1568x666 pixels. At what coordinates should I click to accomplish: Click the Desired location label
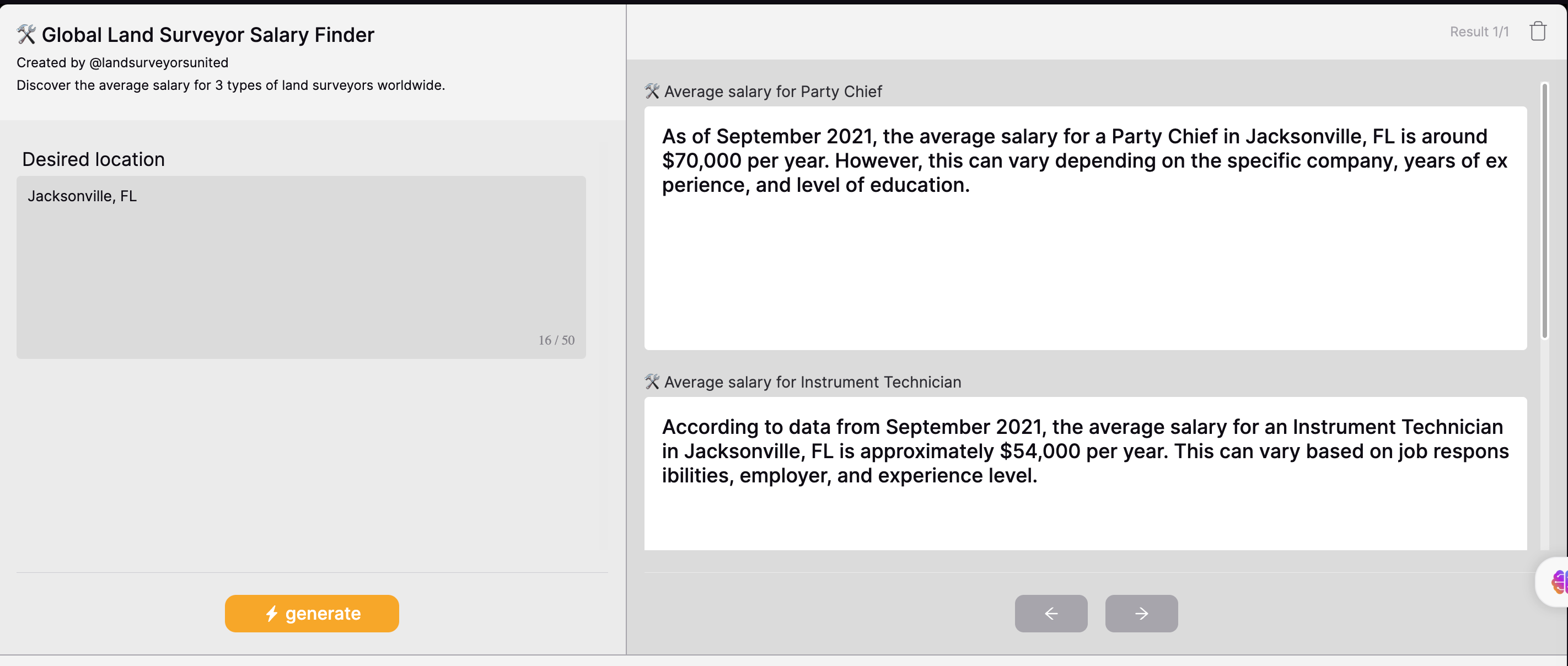[93, 159]
